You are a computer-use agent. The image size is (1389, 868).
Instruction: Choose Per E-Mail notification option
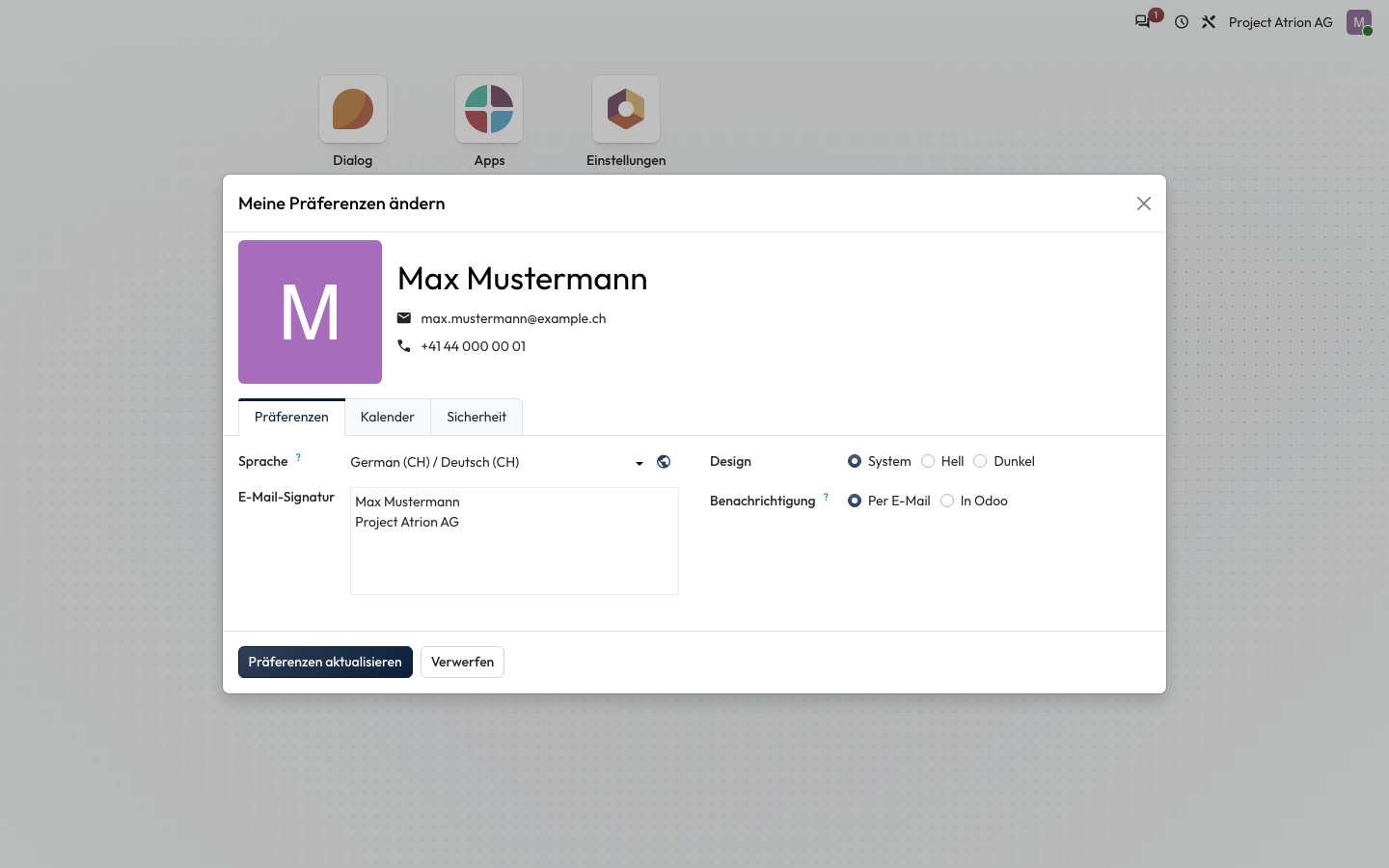click(855, 501)
